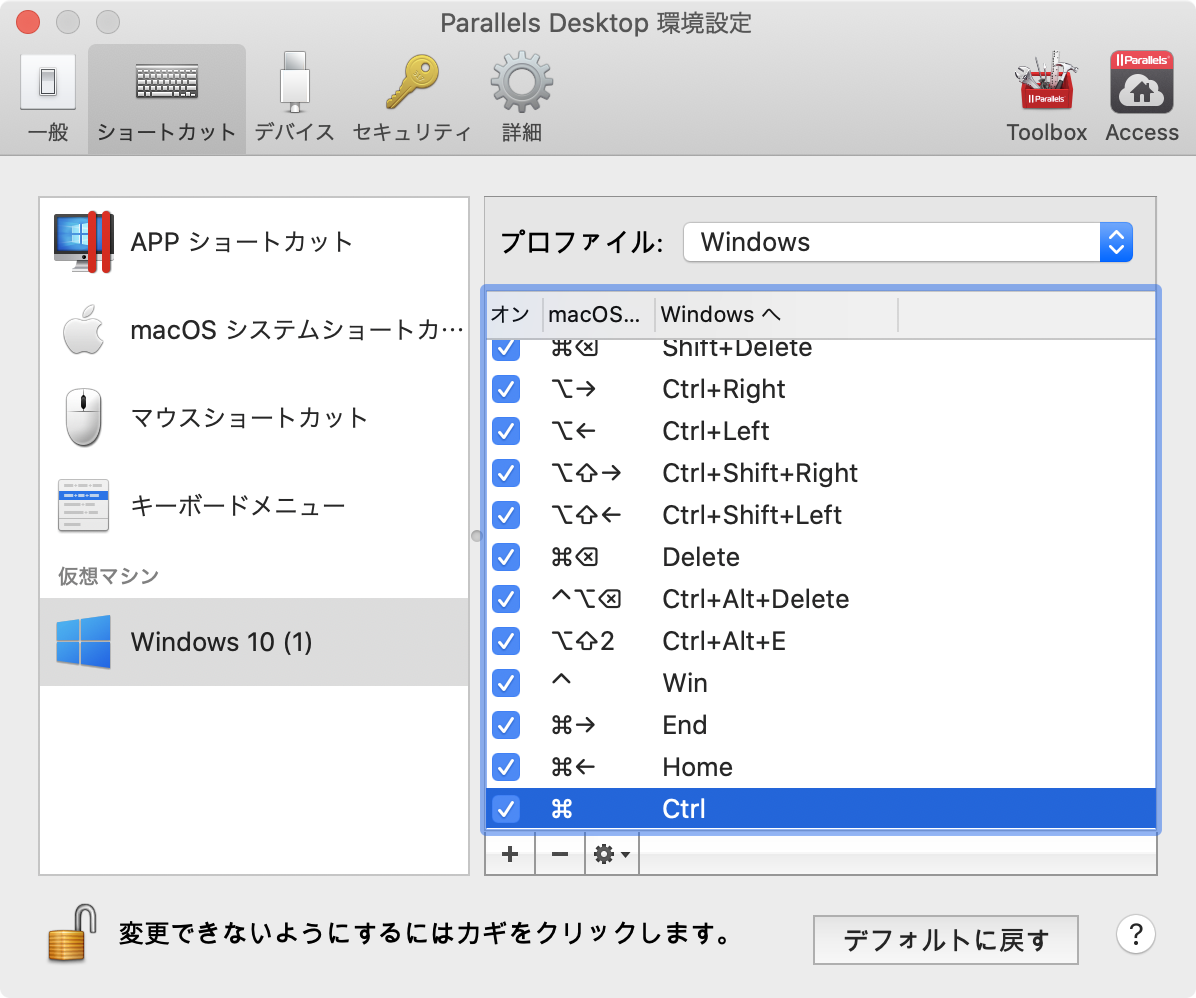1196x998 pixels.
Task: Click the split pane divider handle
Action: (477, 536)
